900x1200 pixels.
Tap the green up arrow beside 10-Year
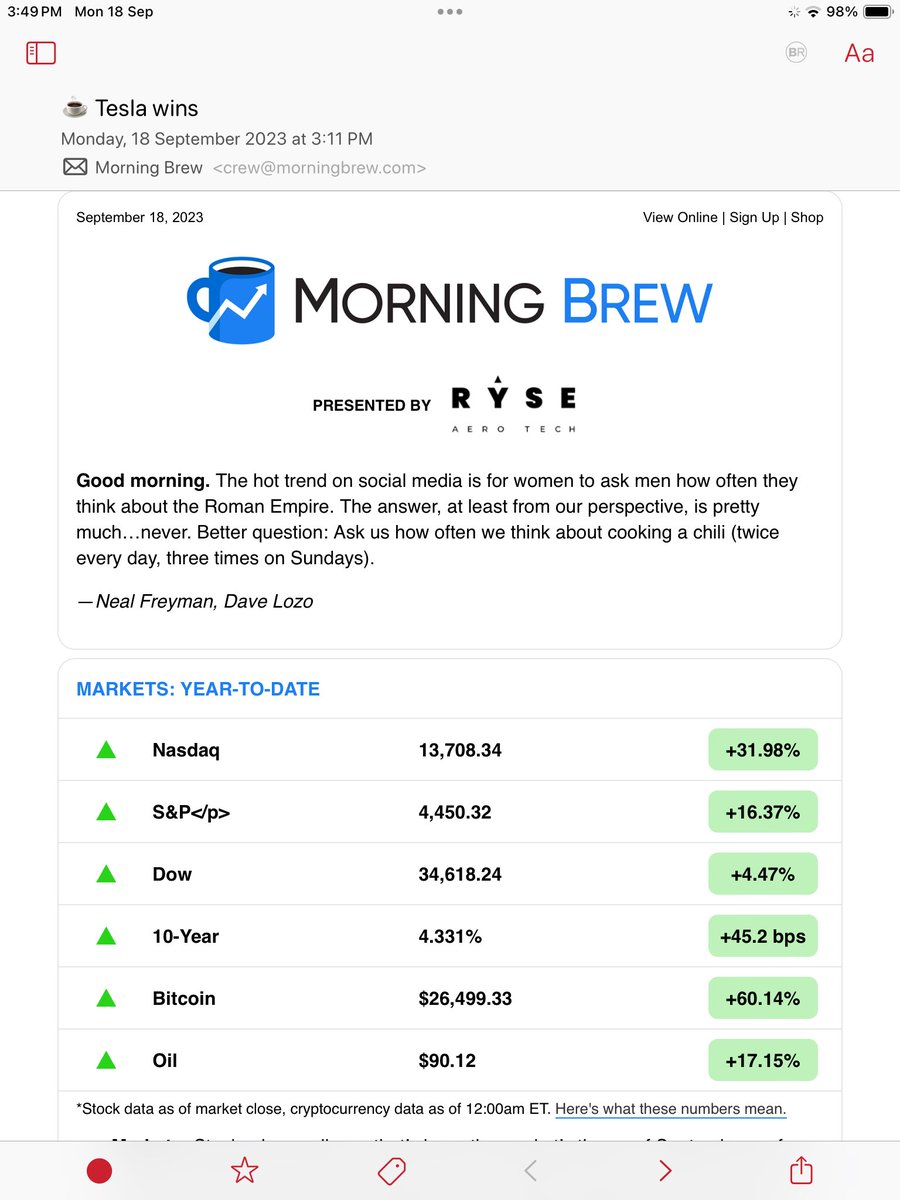[106, 935]
